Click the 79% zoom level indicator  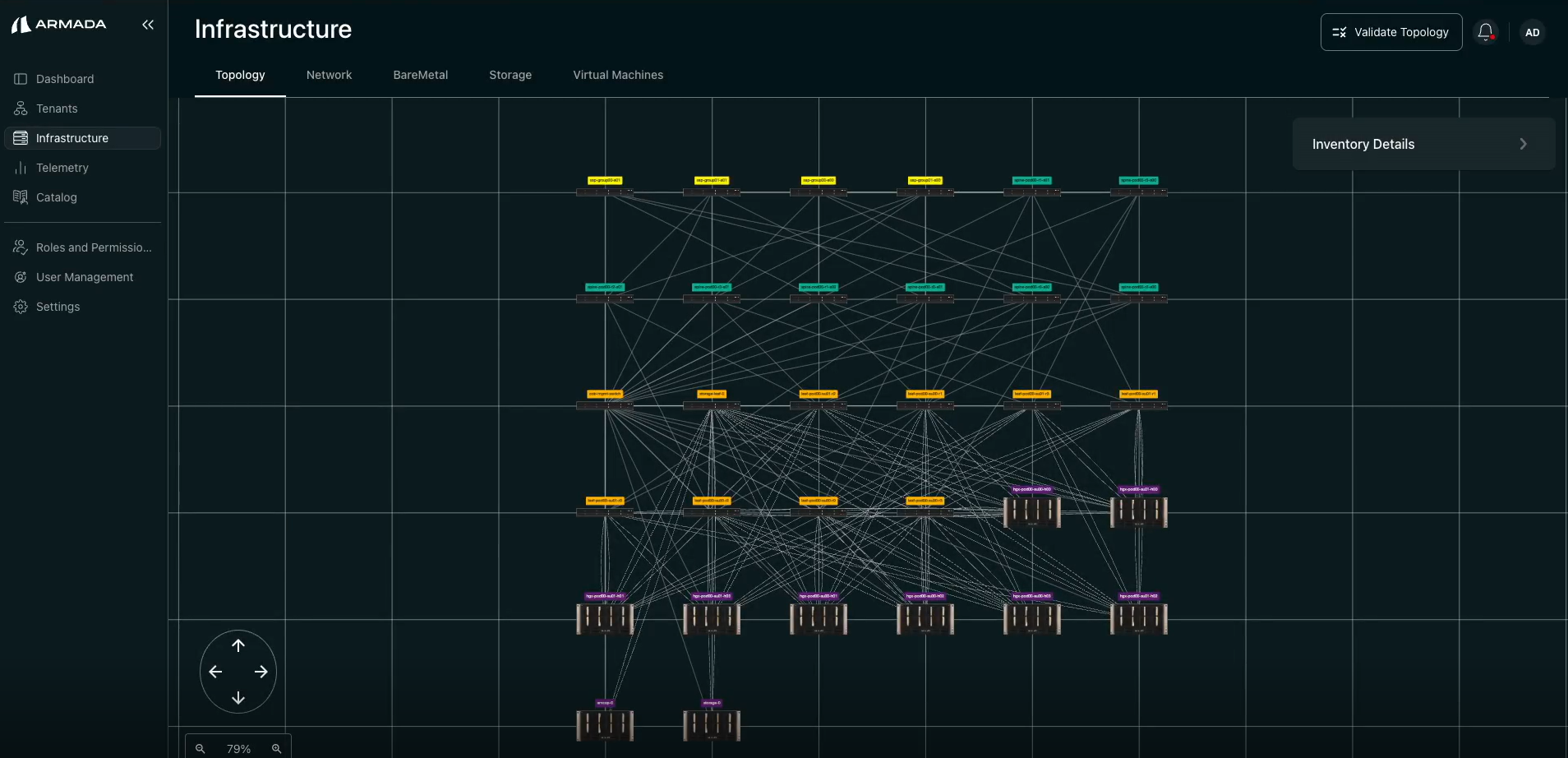pyautogui.click(x=238, y=748)
